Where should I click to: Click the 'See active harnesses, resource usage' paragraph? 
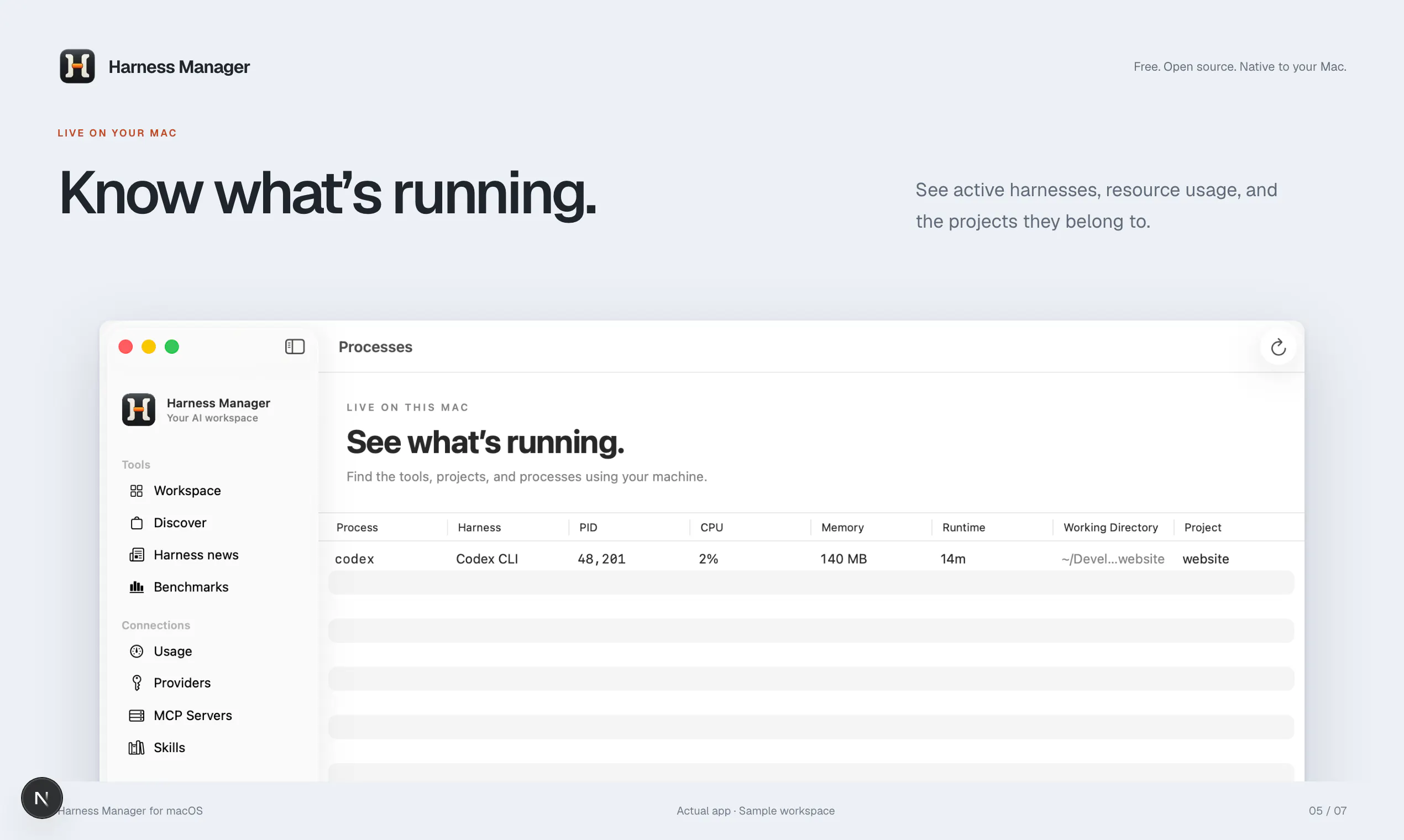(1096, 206)
